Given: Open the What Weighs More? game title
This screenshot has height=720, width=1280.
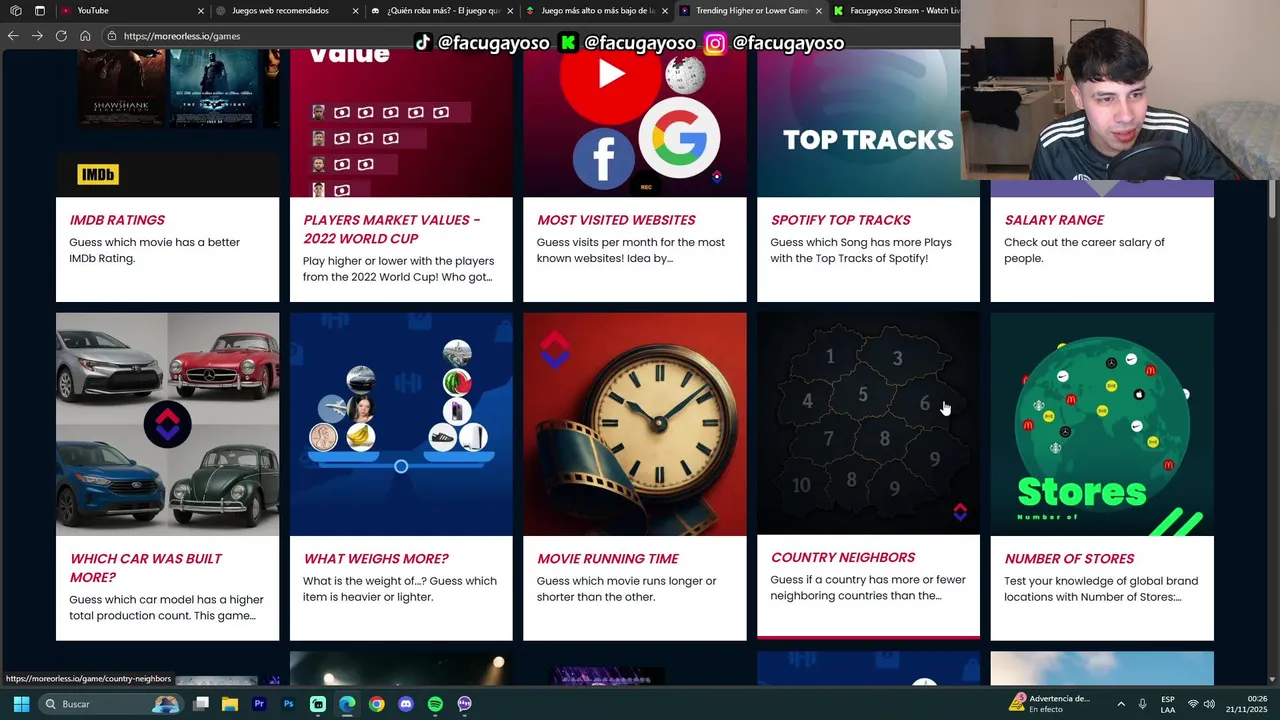Looking at the screenshot, I should [376, 559].
